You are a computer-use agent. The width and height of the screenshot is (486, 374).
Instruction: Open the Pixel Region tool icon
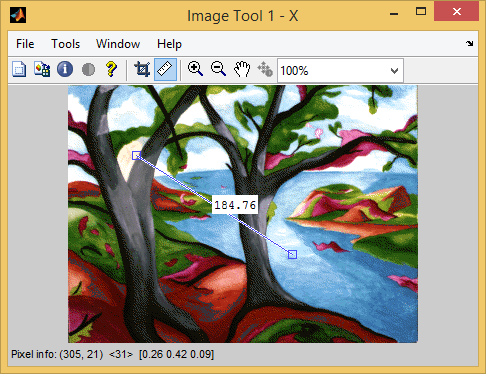pos(42,69)
